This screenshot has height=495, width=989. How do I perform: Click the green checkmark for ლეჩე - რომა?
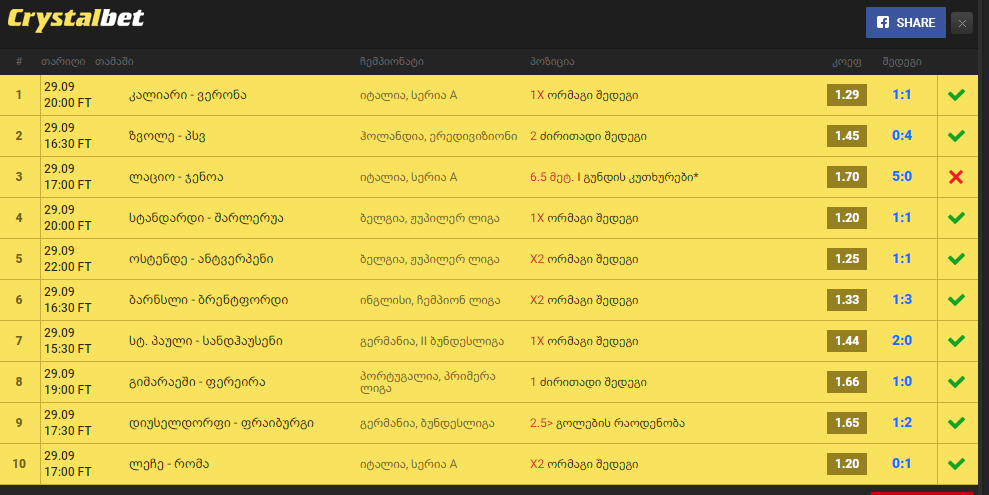point(956,463)
